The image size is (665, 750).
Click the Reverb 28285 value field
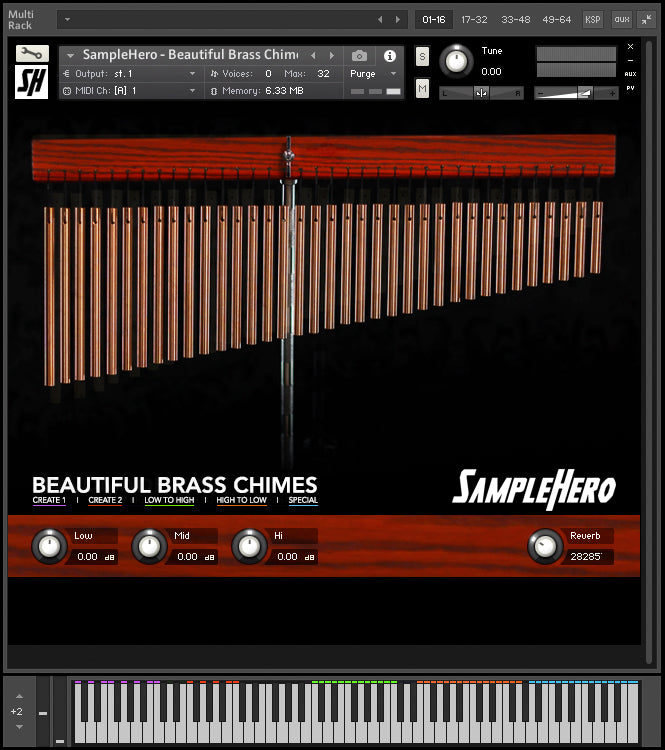tap(588, 557)
